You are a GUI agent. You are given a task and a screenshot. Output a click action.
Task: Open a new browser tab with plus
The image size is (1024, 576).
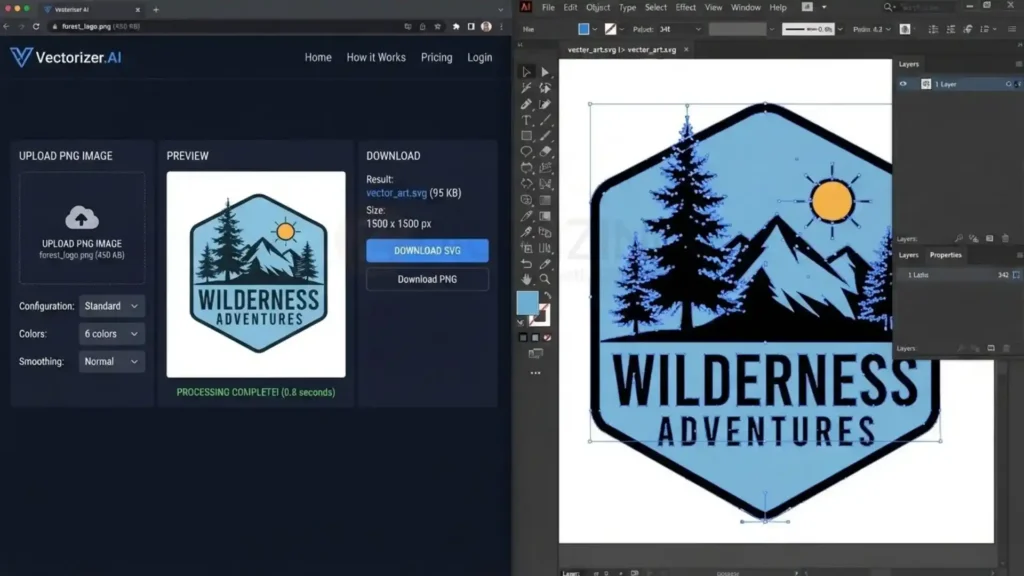(156, 10)
